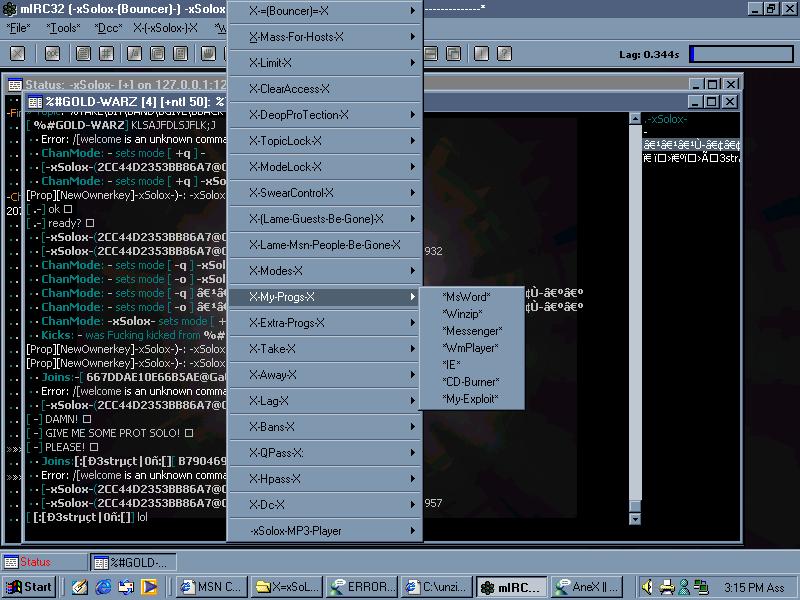This screenshot has width=800, height=600.
Task: Open the X-SwearControl-X submenu
Action: click(324, 193)
